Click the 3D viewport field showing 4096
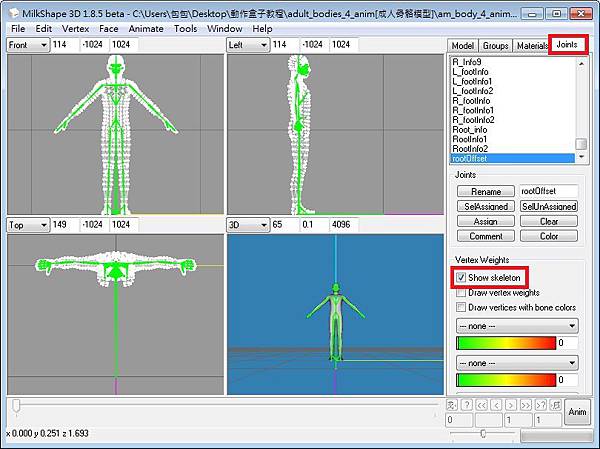The height and width of the screenshot is (449, 600). pyautogui.click(x=343, y=225)
